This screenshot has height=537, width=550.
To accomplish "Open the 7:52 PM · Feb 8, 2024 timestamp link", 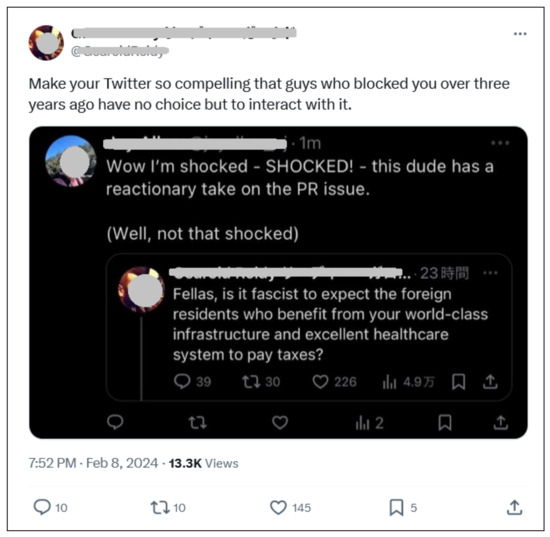I will [x=93, y=463].
